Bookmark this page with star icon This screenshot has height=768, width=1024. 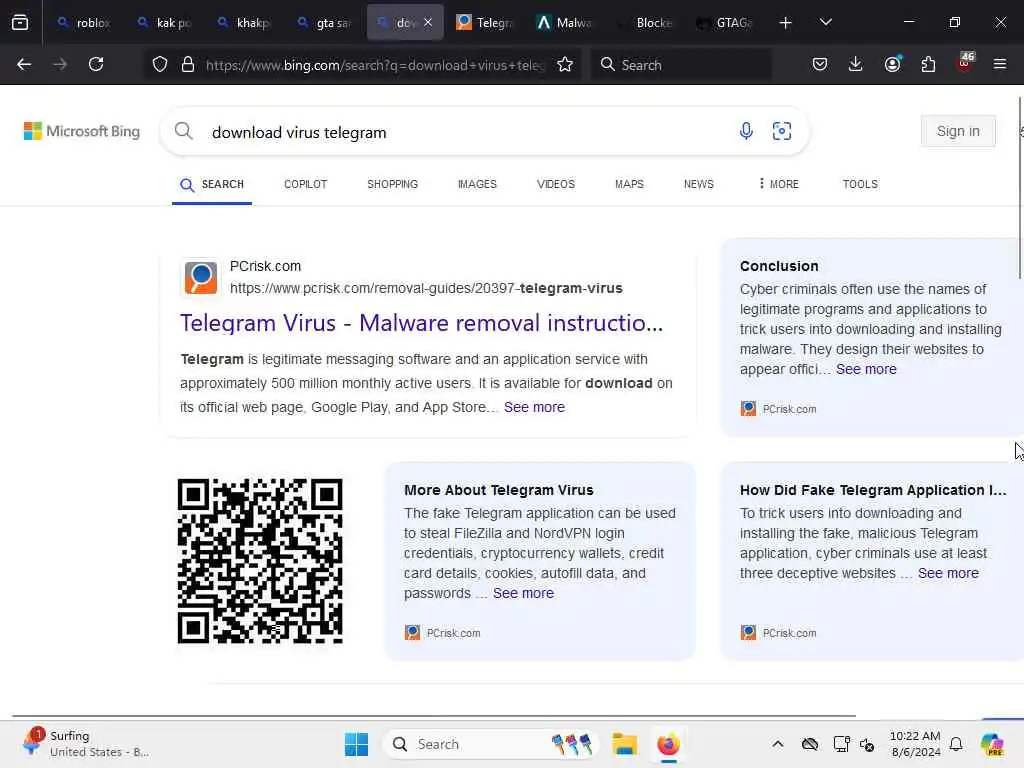[565, 65]
